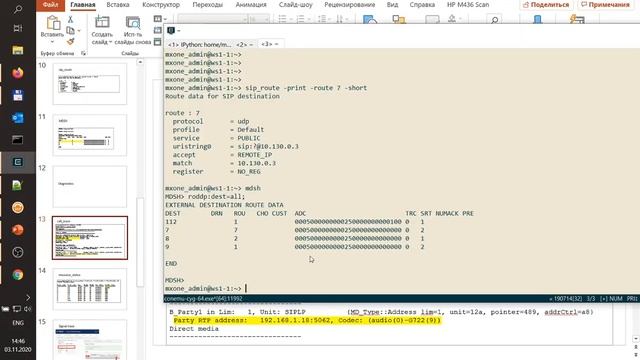Image resolution: width=640 pixels, height=360 pixels.
Task: Select ConEmu tab 3
Action: 270,44
